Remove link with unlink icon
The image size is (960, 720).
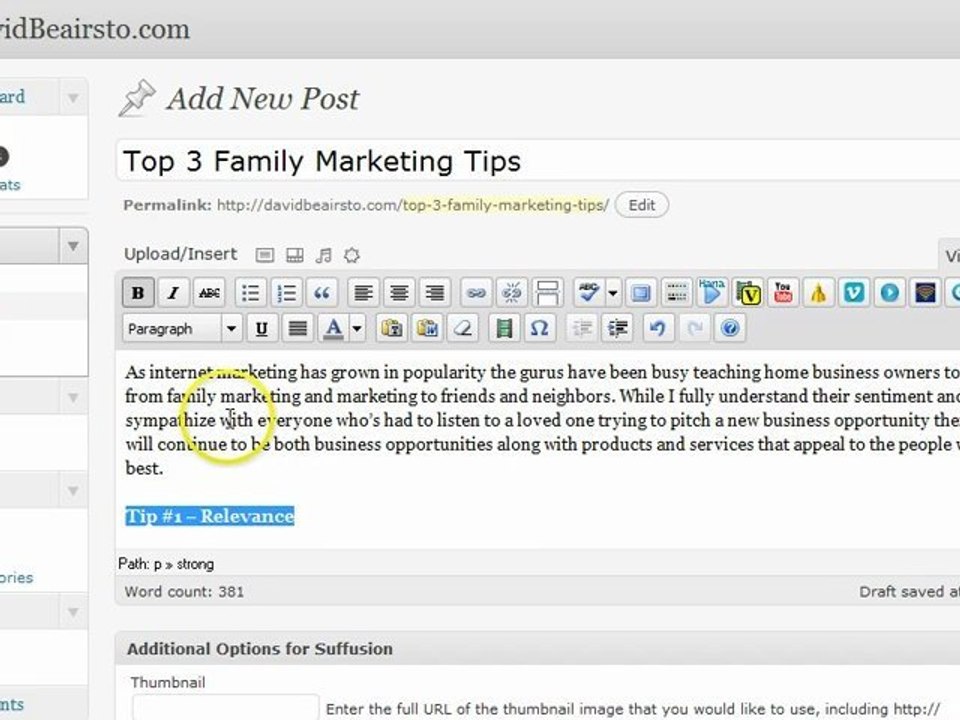[511, 293]
